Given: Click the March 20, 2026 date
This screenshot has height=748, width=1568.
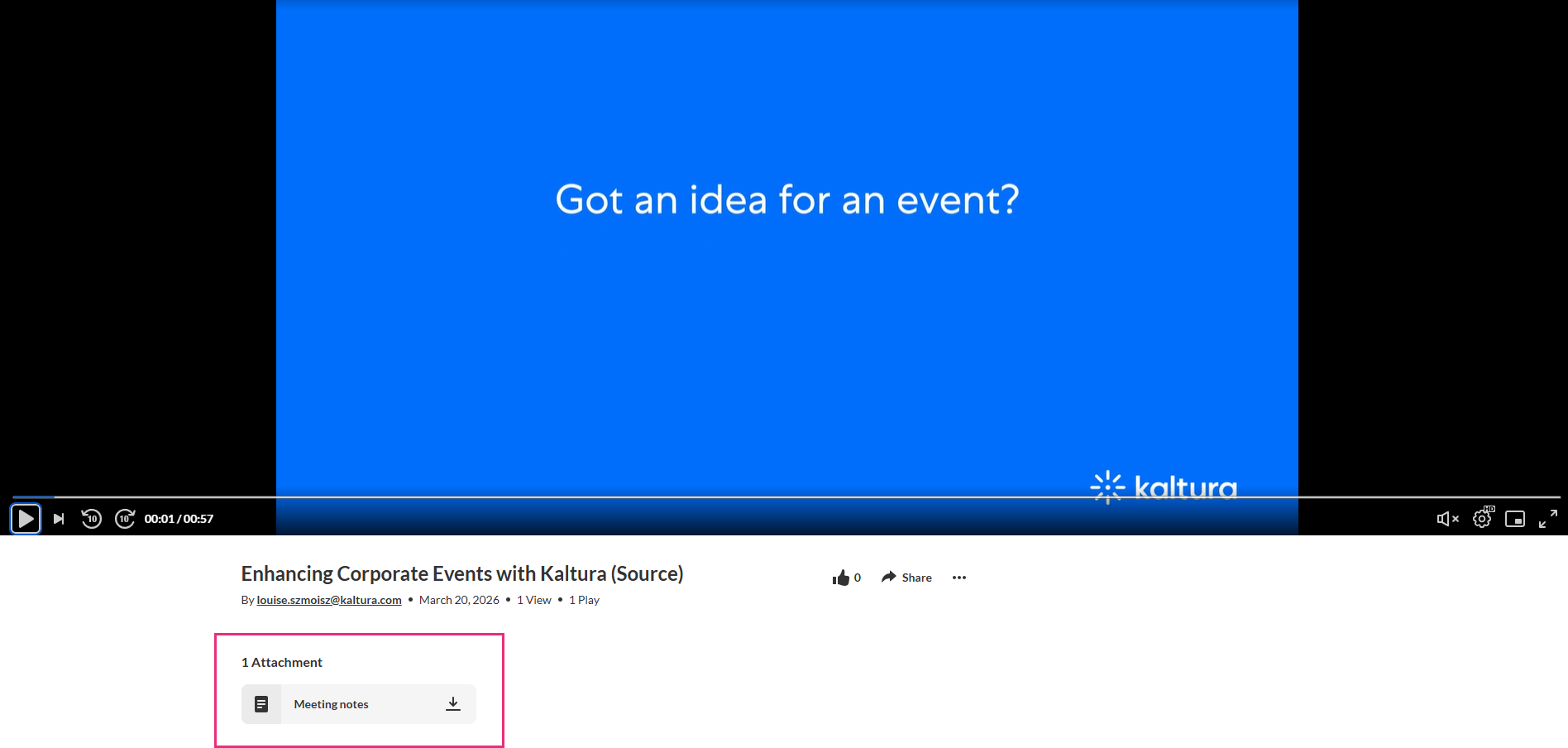Looking at the screenshot, I should point(459,600).
